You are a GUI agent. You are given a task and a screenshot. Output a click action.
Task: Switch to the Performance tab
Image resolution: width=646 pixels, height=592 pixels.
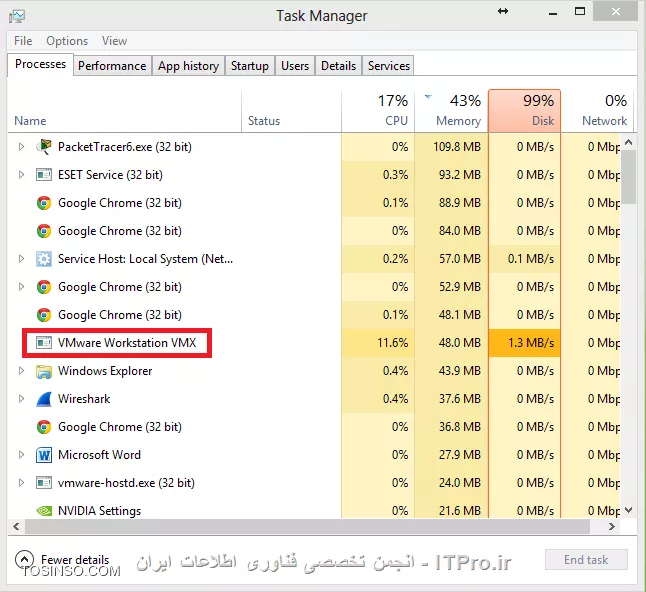point(112,66)
